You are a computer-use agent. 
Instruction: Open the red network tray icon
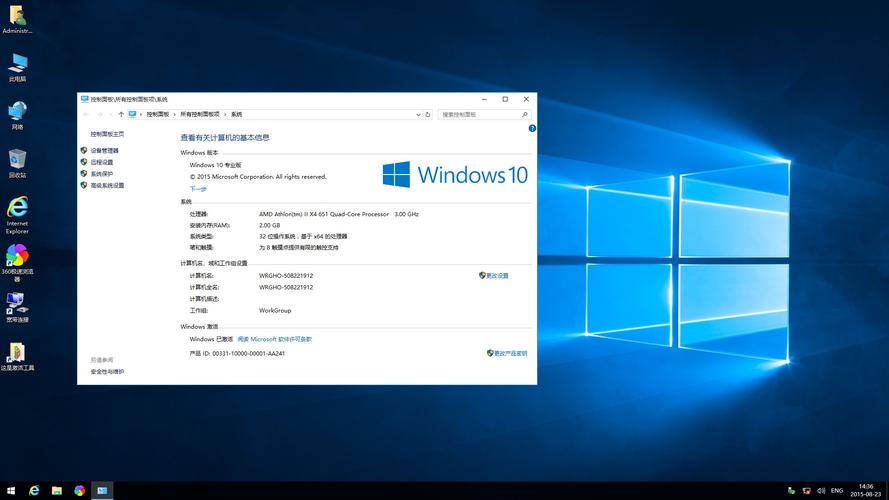806,491
